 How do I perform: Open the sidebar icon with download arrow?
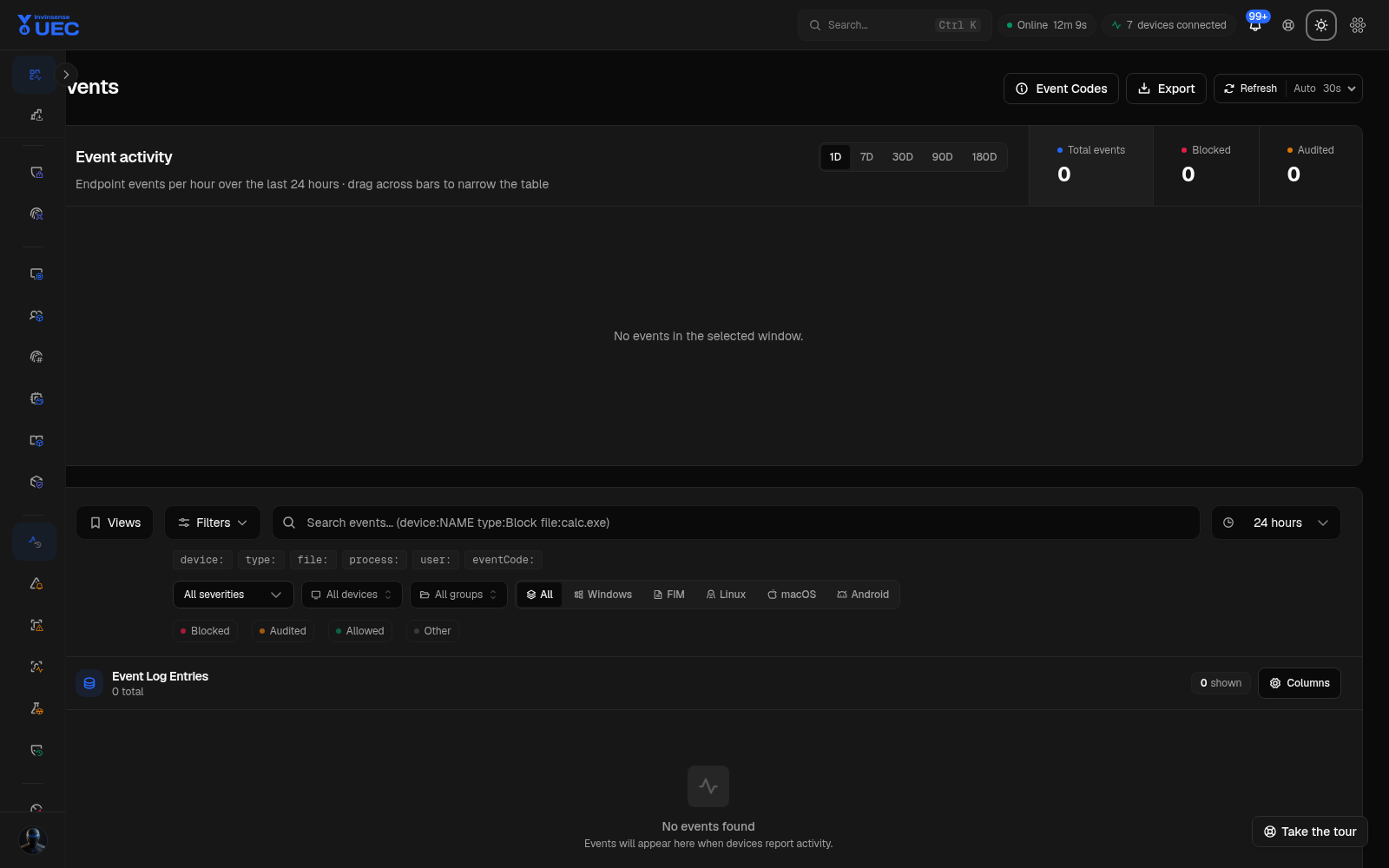tap(36, 115)
